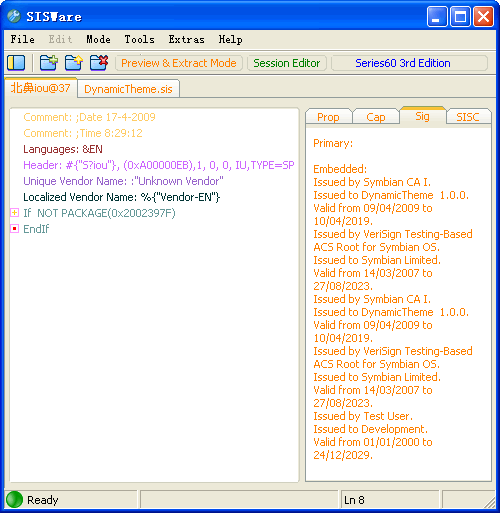Screen dimensions: 500x513
Task: Select the Header line in script
Action: click(159, 165)
